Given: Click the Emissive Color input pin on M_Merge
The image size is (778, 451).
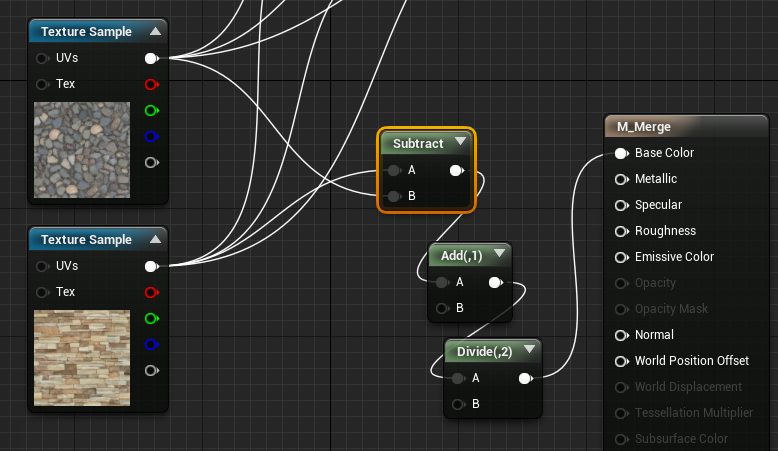Looking at the screenshot, I should (621, 257).
